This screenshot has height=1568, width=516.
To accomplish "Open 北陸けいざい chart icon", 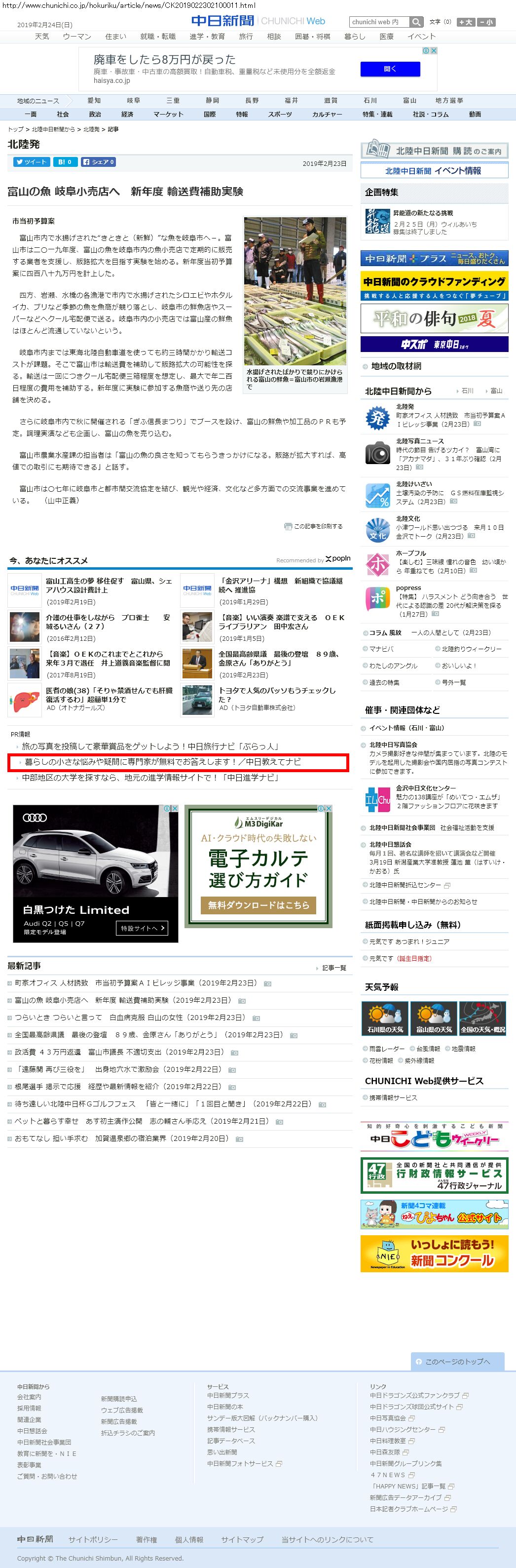I will [377, 494].
